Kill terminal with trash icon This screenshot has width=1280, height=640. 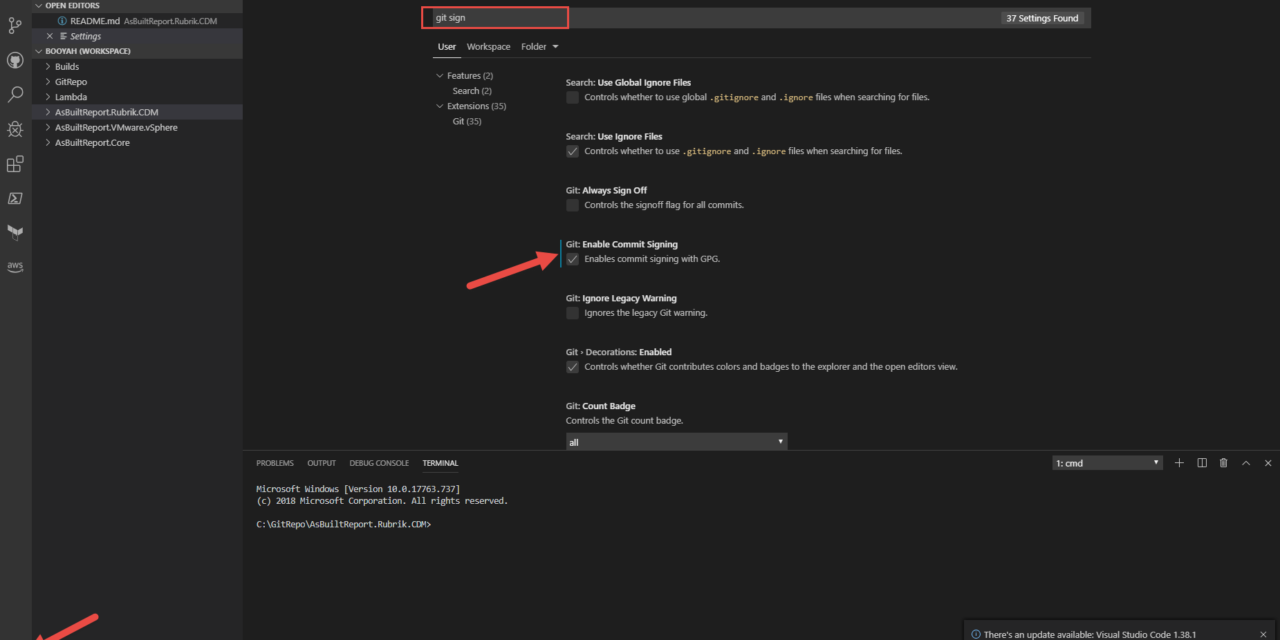click(x=1224, y=463)
